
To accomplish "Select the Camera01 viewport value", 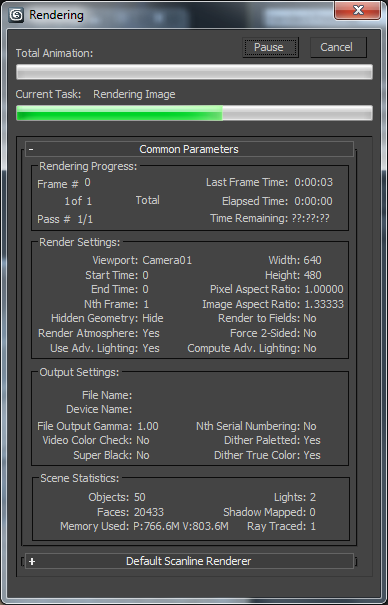I will click(x=167, y=260).
